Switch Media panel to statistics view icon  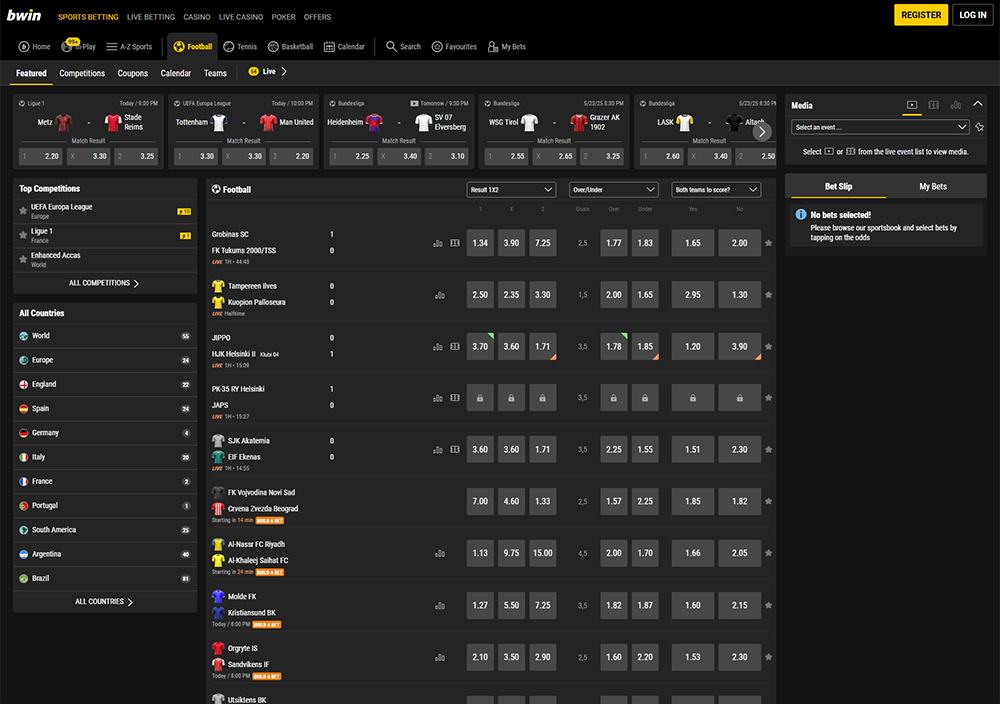tap(955, 105)
